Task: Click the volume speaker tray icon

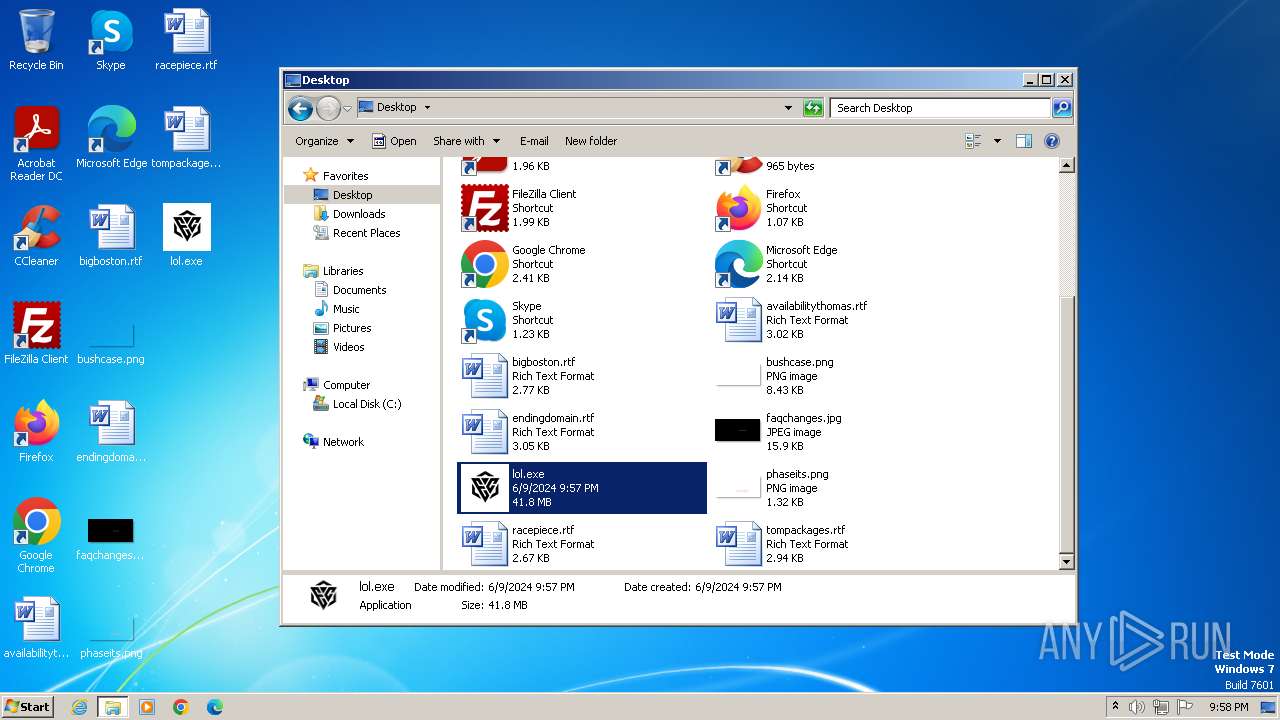Action: 1137,707
